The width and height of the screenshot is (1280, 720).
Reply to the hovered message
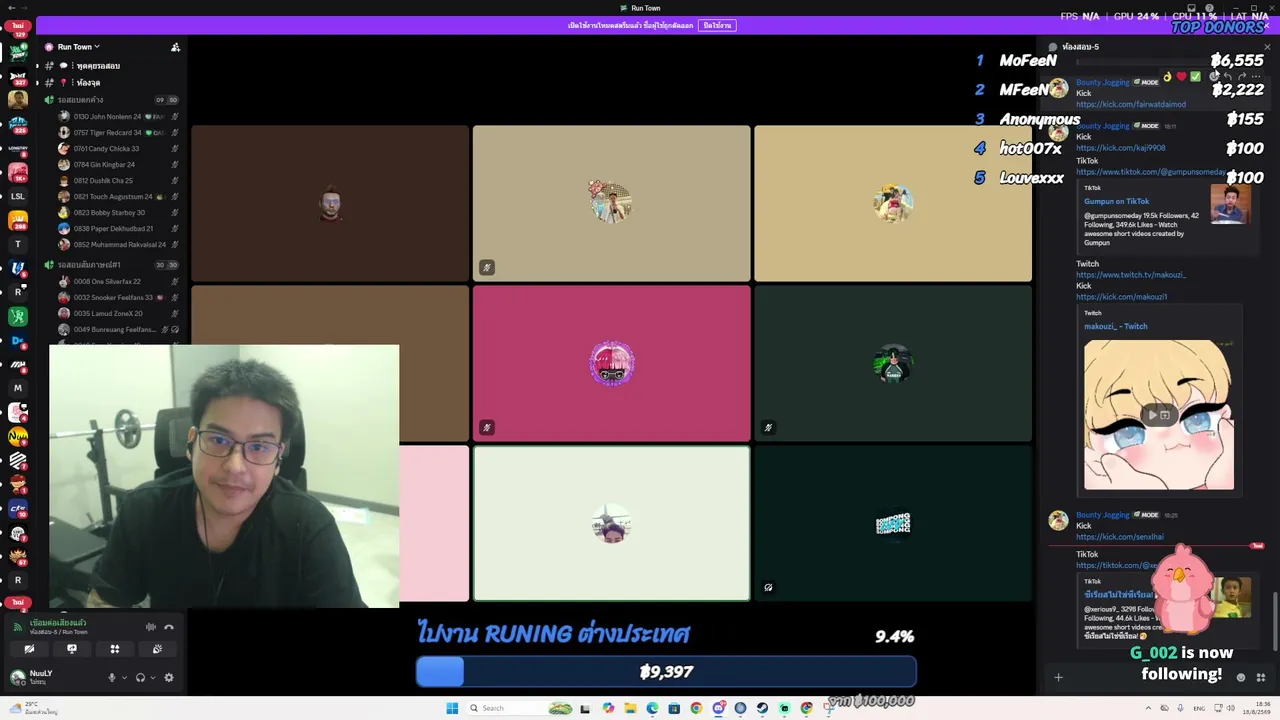click(x=1228, y=77)
